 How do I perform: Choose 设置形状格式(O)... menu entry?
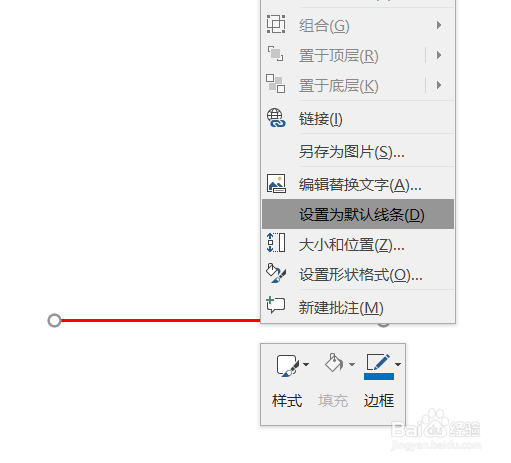point(358,275)
